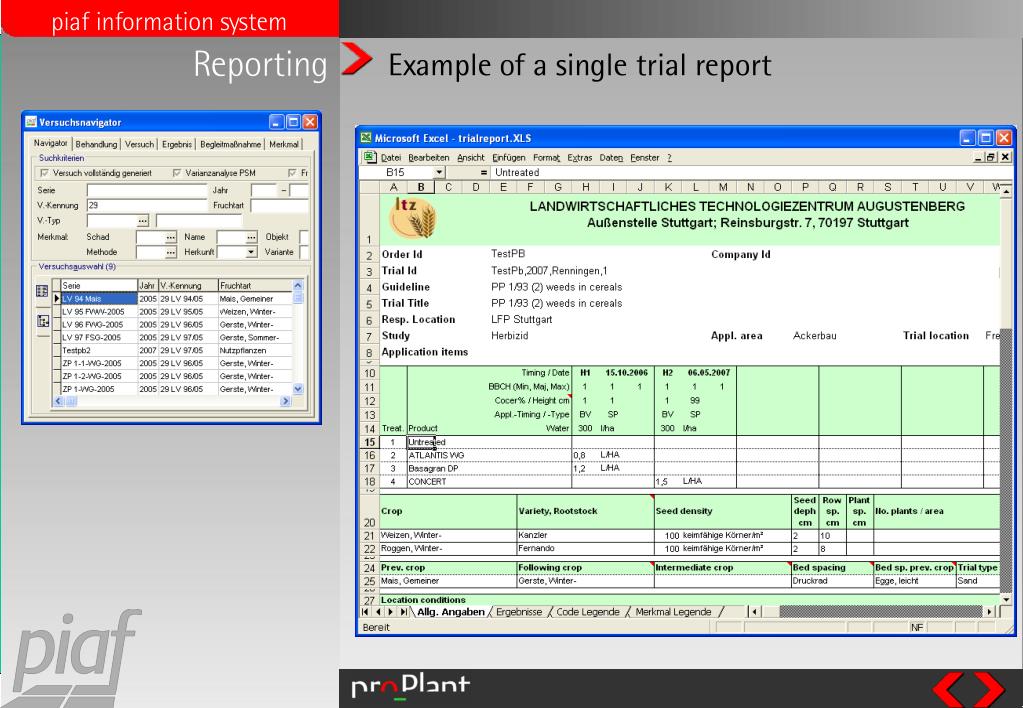The height and width of the screenshot is (708, 1023).
Task: Switch to the Ergebnisse sheet tab
Action: (x=519, y=612)
